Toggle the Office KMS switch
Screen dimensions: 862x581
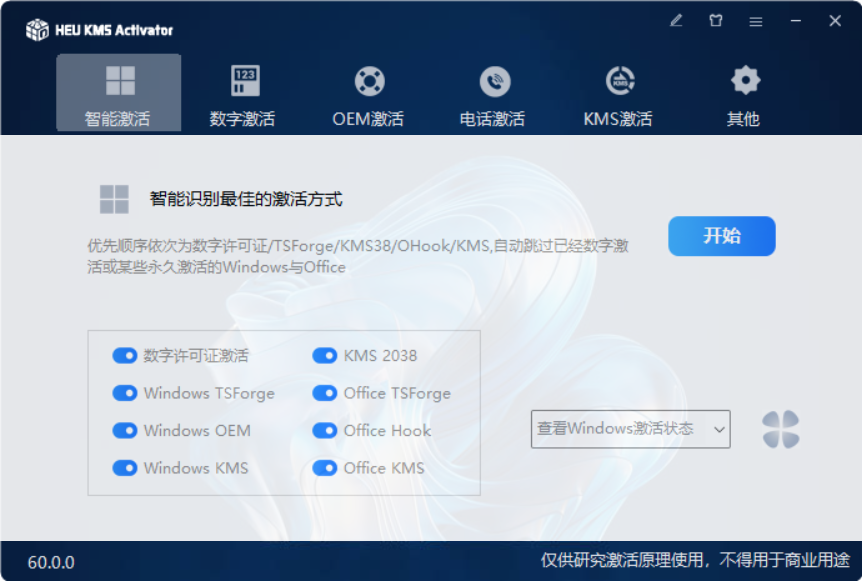pyautogui.click(x=325, y=468)
